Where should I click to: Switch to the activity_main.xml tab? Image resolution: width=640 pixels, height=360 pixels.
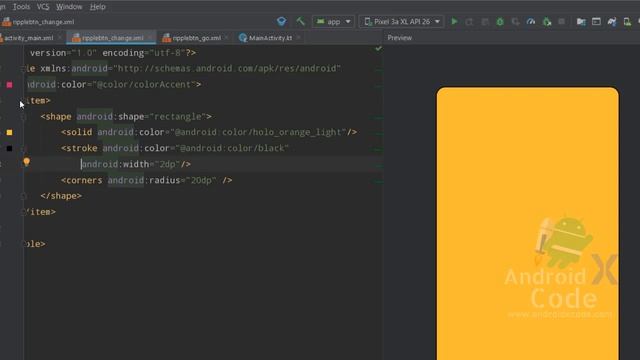coord(29,38)
